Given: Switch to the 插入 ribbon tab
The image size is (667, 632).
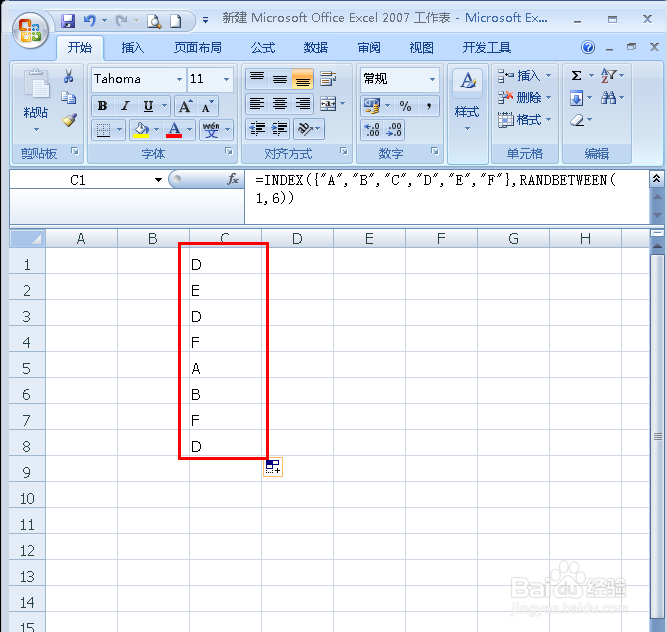Looking at the screenshot, I should 132,47.
